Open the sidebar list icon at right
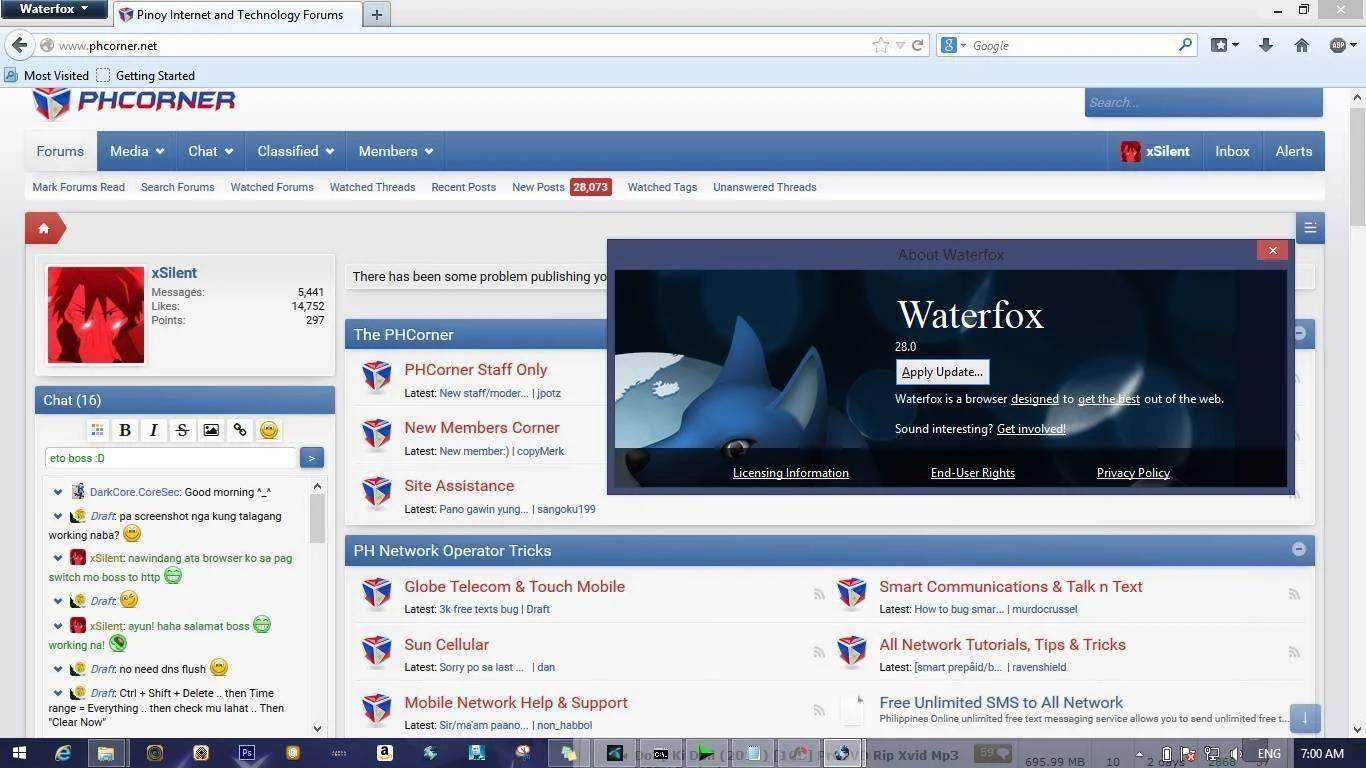The height and width of the screenshot is (768, 1366). pos(1310,228)
